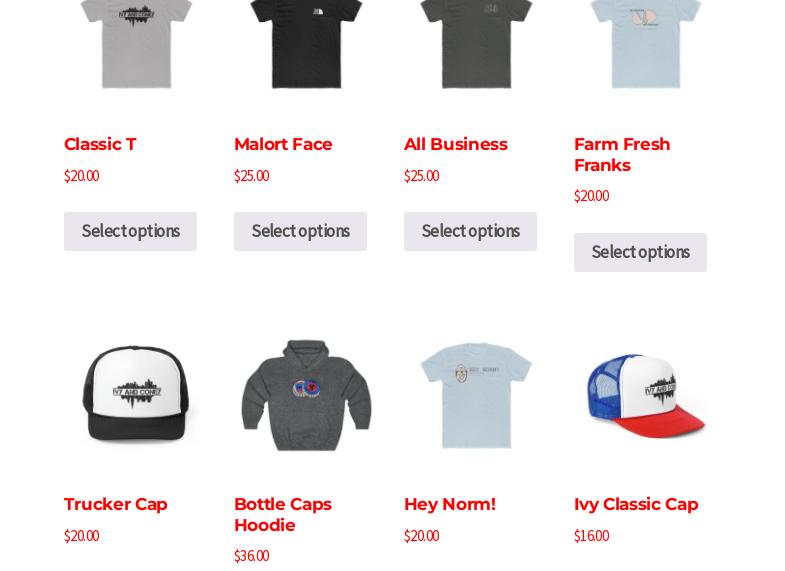This screenshot has width=785, height=571.
Task: View the Hey Norm! light blue shirt image
Action: tap(475, 394)
